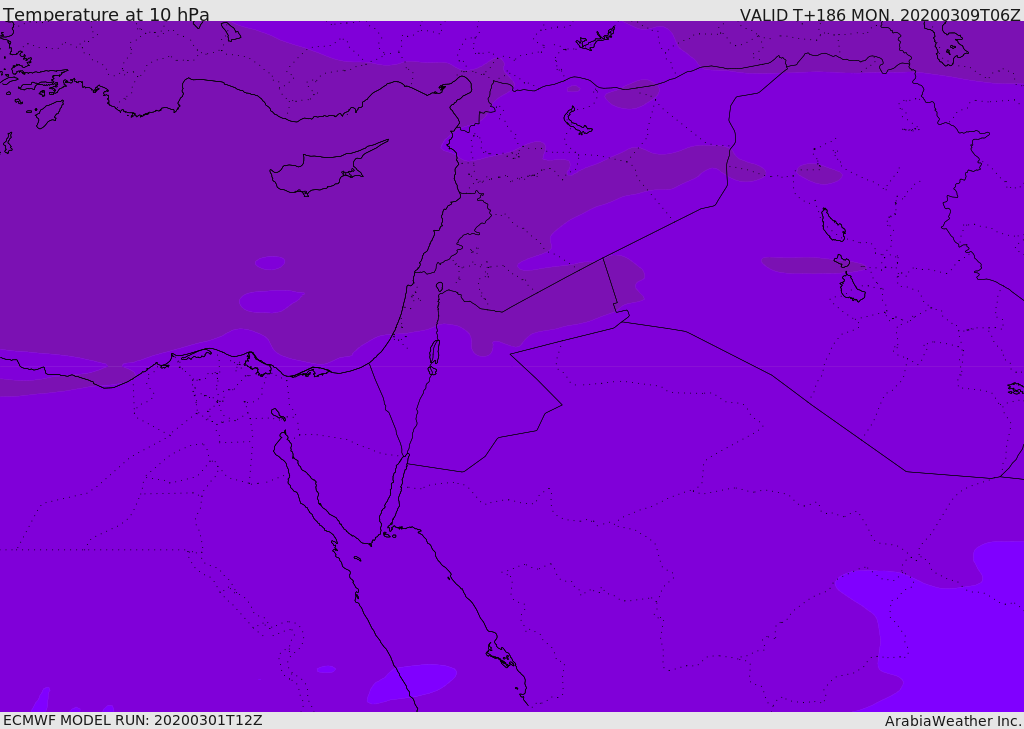Screen dimensions: 1024x729
Task: Click the 'VALID T+186 MON. 20200309T06Z' timestamp
Action: click(880, 14)
